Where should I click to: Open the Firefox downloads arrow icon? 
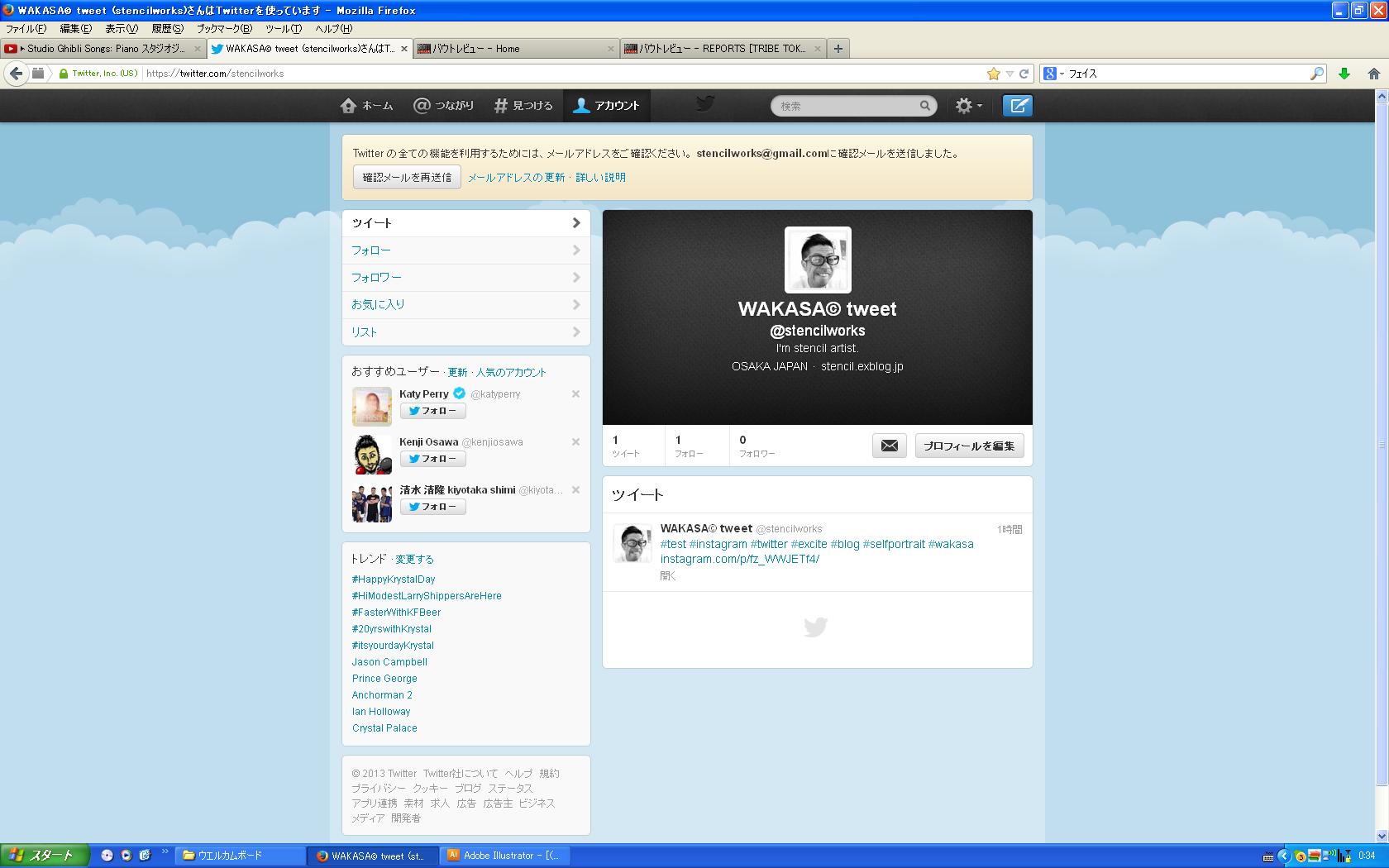click(1344, 74)
